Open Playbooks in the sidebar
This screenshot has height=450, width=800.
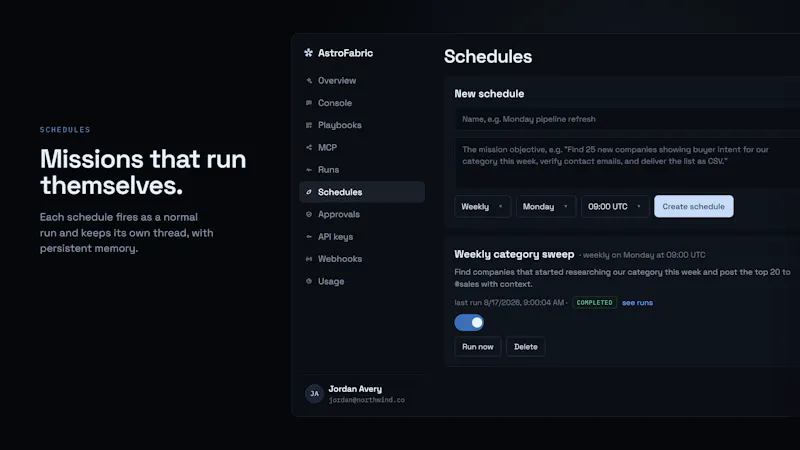362,125
